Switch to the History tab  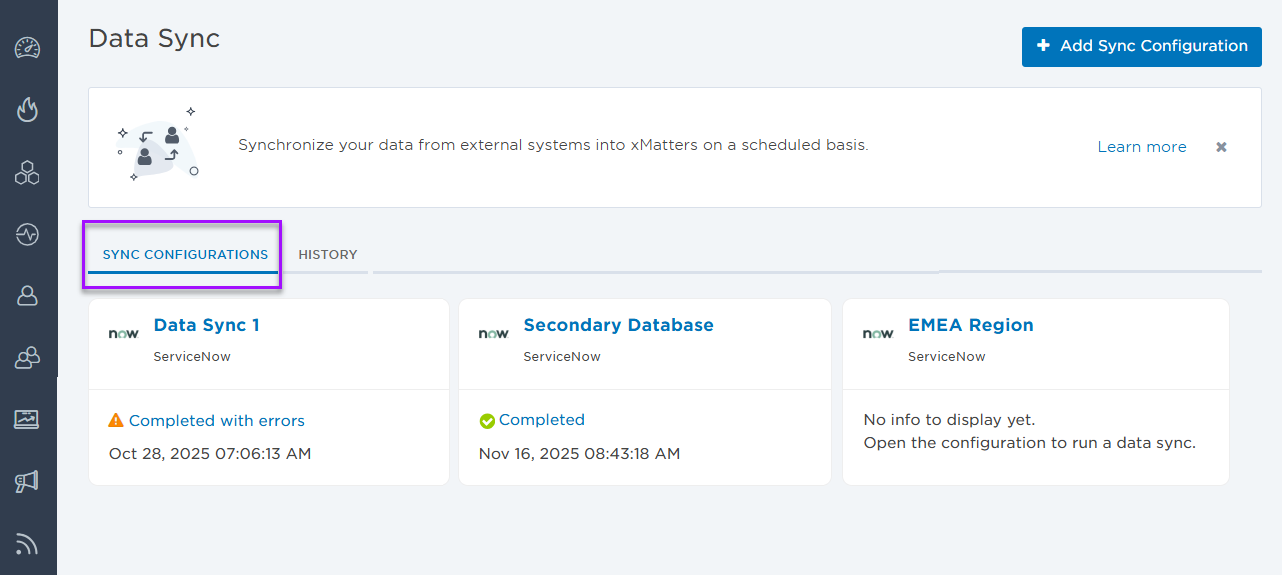[327, 255]
